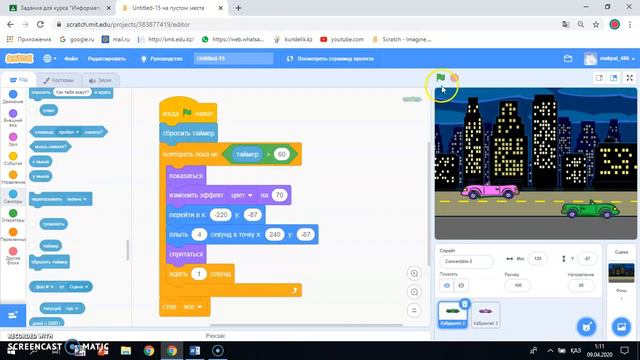The width and height of the screenshot is (640, 360).
Task: Toggle the громкость reporter checkbox
Action: click(33, 224)
